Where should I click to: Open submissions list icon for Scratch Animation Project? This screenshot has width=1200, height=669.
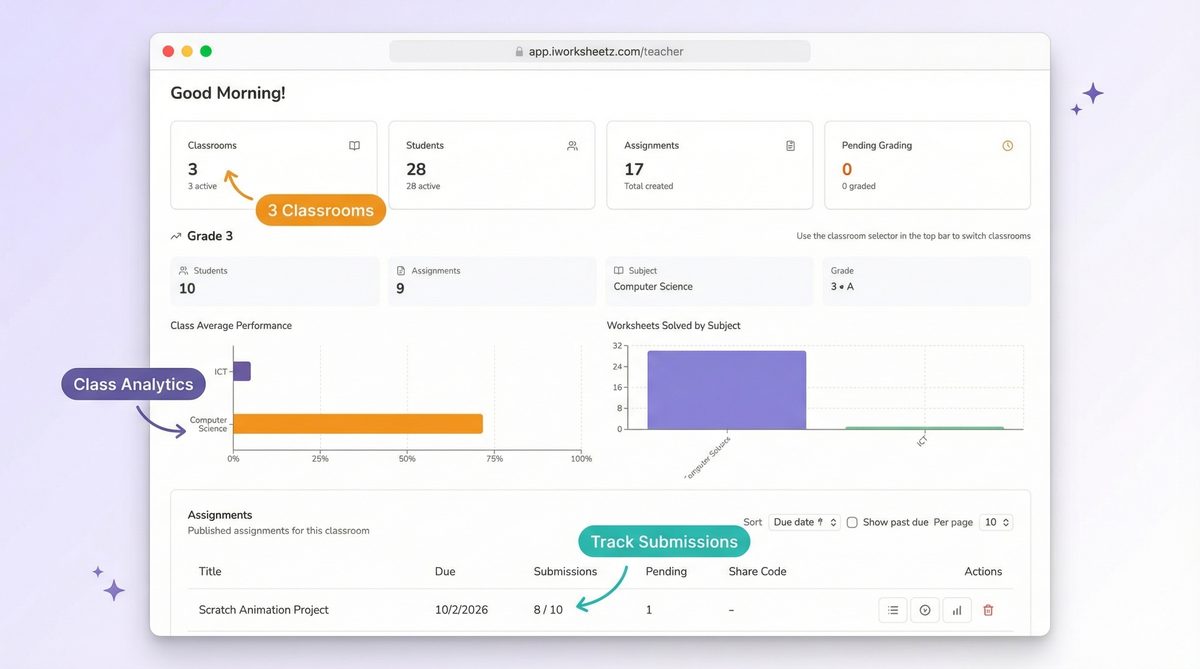(x=893, y=610)
